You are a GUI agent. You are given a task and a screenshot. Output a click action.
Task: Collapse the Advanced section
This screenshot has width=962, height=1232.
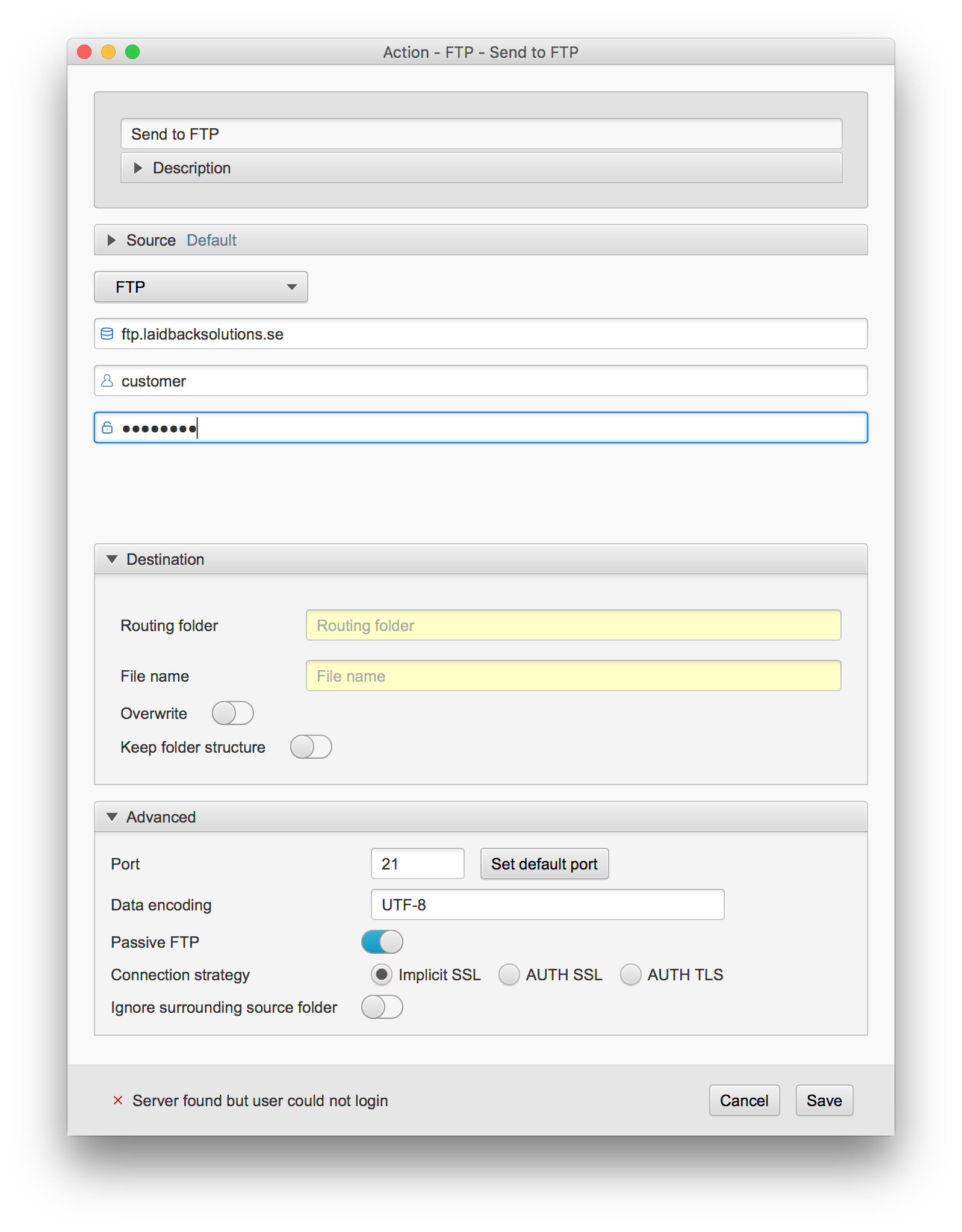(x=481, y=817)
